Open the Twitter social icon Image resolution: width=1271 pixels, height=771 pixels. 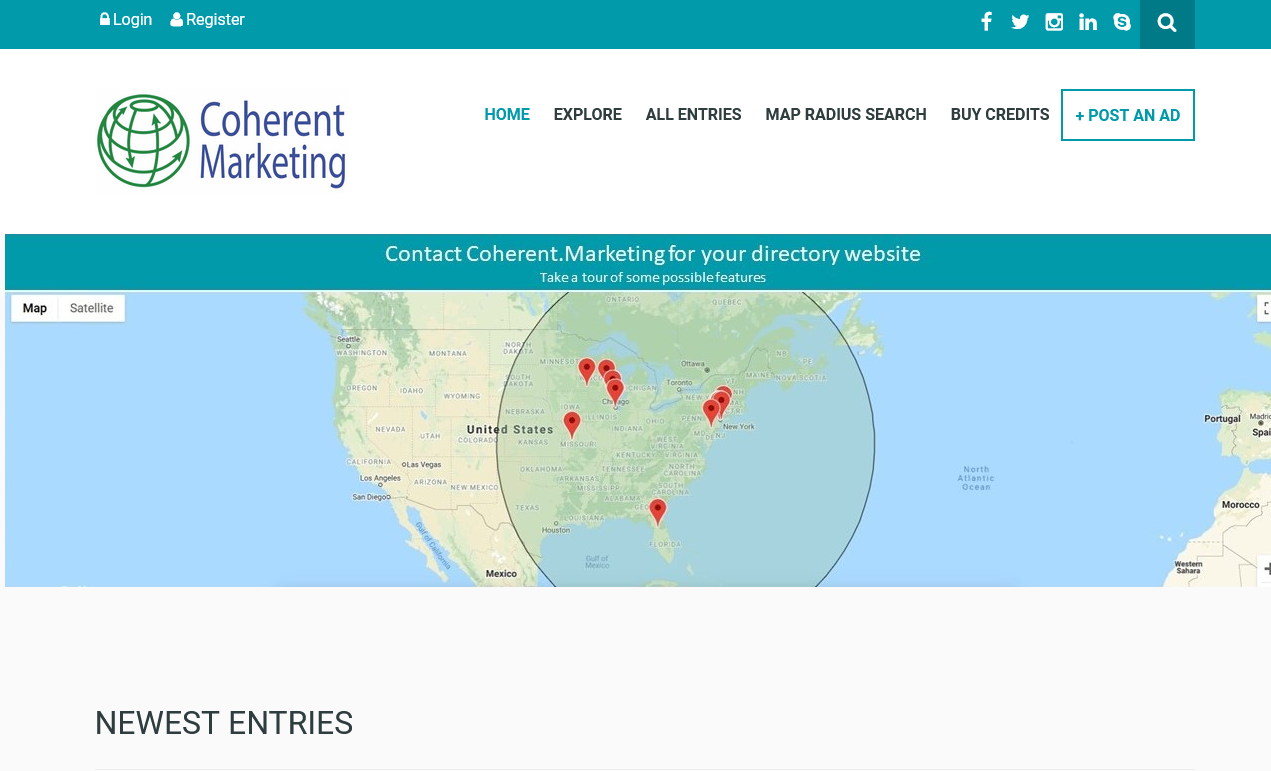(1020, 22)
